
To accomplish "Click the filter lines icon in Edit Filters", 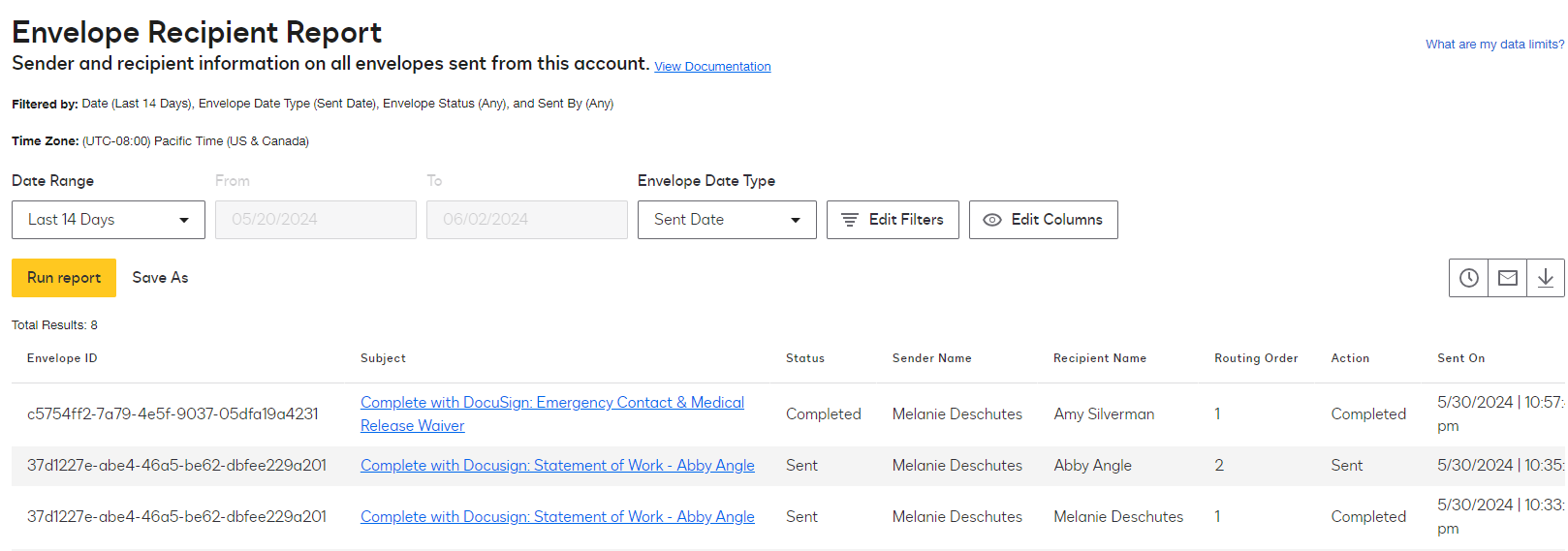I will 850,220.
